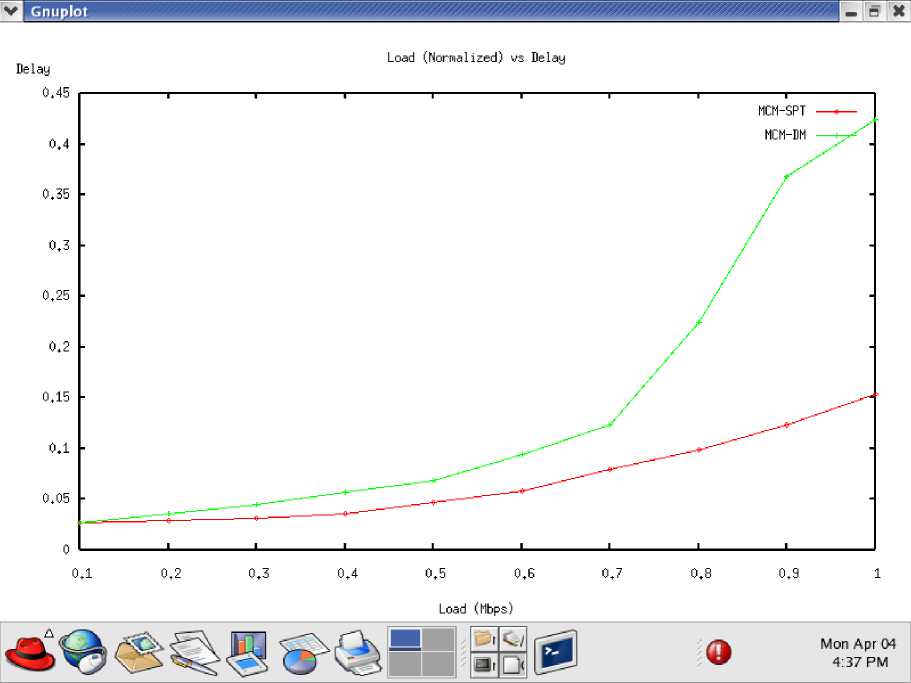
Task: Click the green MCM-DM legend line sample
Action: pyautogui.click(x=837, y=135)
